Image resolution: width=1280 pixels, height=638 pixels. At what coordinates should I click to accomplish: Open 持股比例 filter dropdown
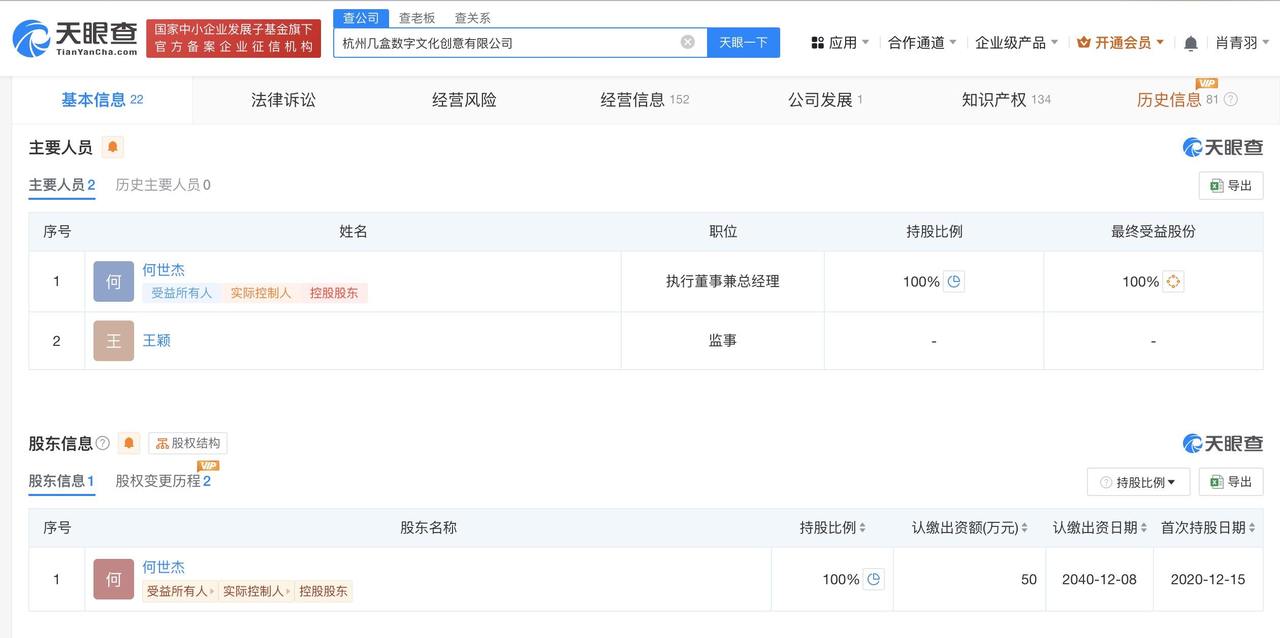1138,482
